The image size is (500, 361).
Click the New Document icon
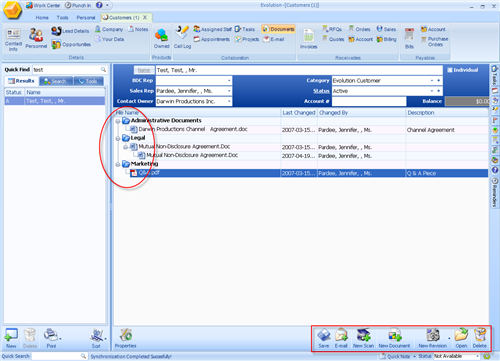(394, 338)
